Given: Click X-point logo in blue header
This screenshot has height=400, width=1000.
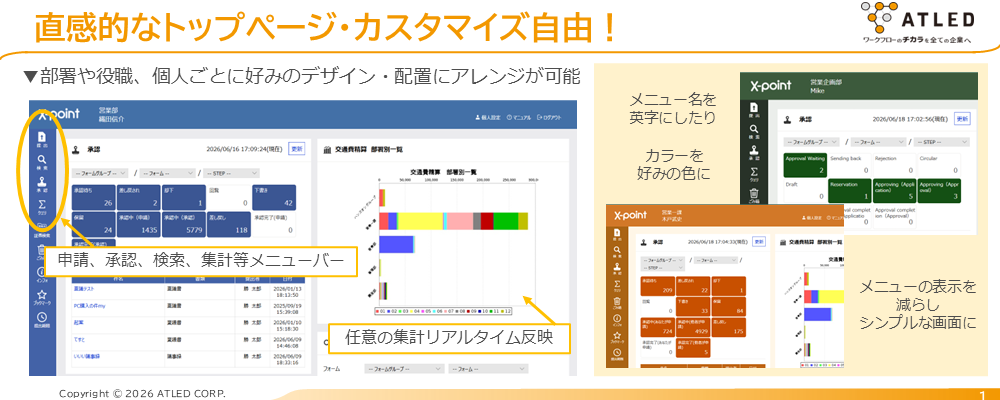Looking at the screenshot, I should (x=59, y=114).
